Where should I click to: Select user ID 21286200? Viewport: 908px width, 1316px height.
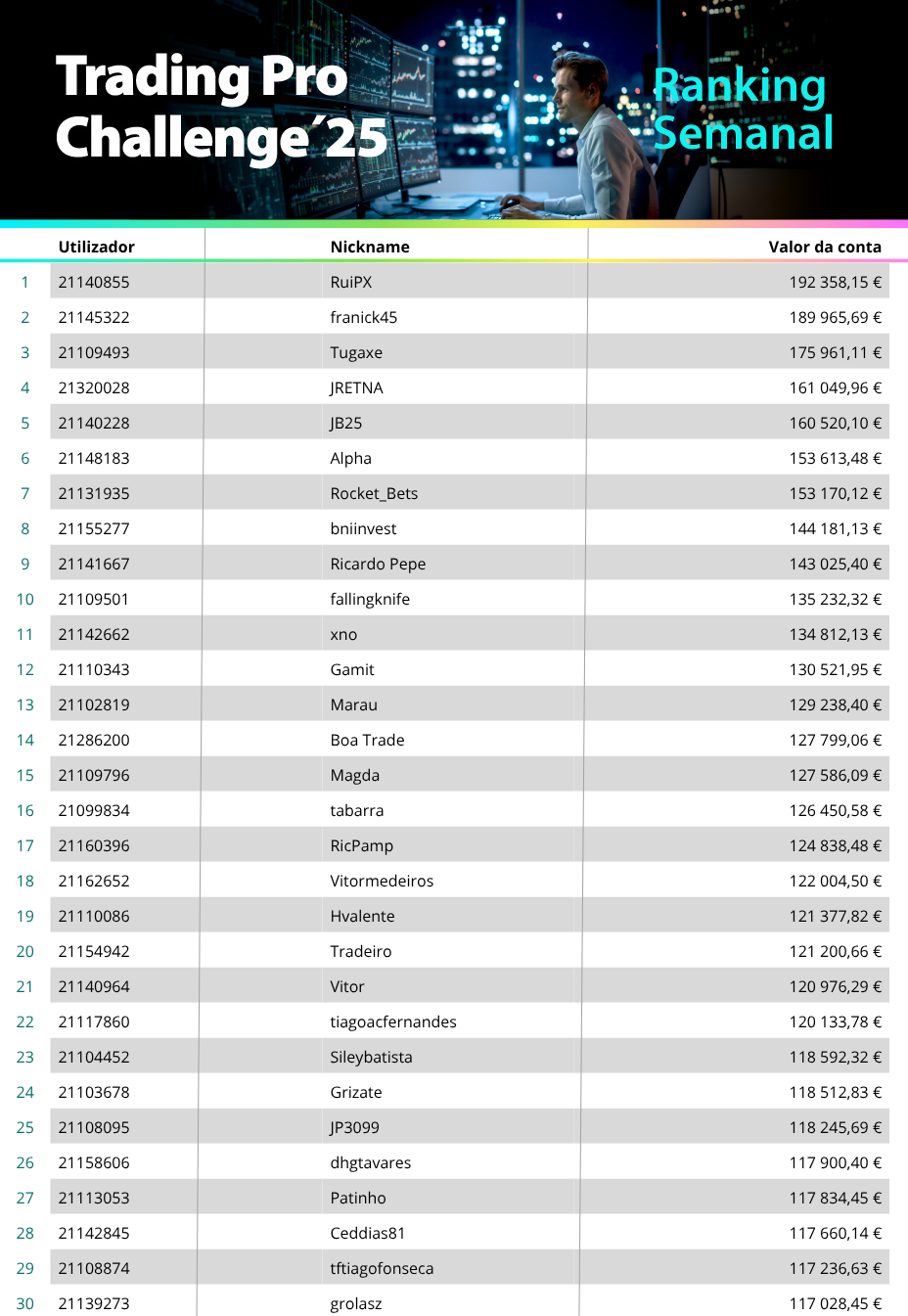[94, 740]
